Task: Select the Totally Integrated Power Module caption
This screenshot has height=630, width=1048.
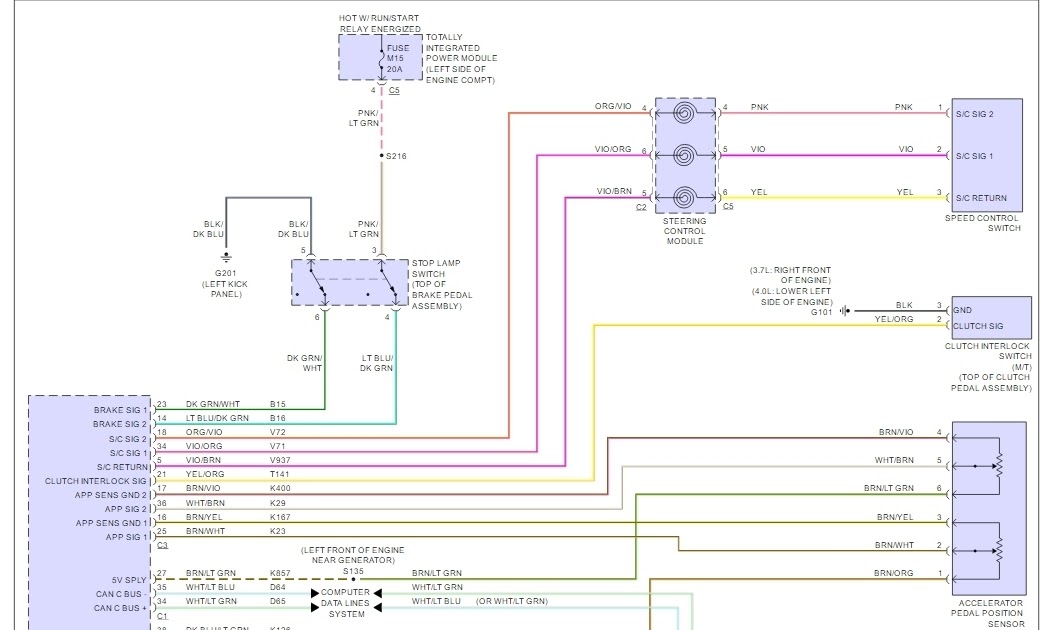Action: (461, 59)
